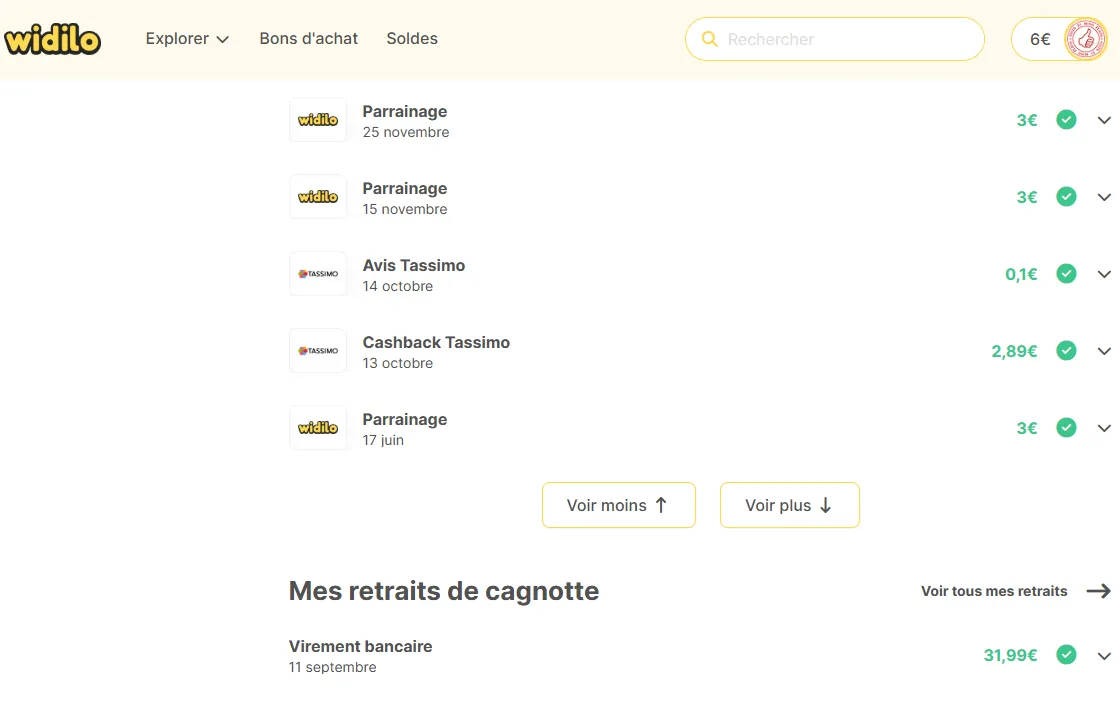Go to Bons d'achat
The width and height of the screenshot is (1120, 714).
click(x=309, y=39)
